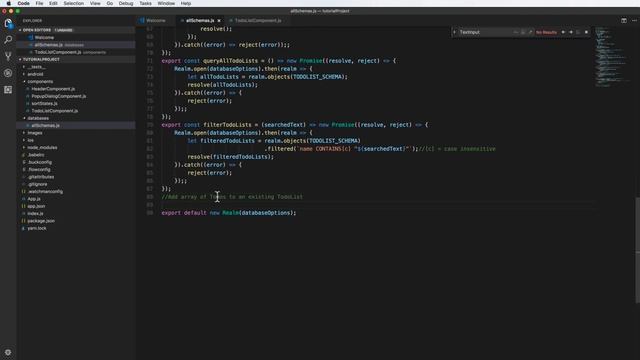Screen dimensions: 640x360
Task: Toggle Use Regular Expression in find widget
Action: click(x=530, y=32)
